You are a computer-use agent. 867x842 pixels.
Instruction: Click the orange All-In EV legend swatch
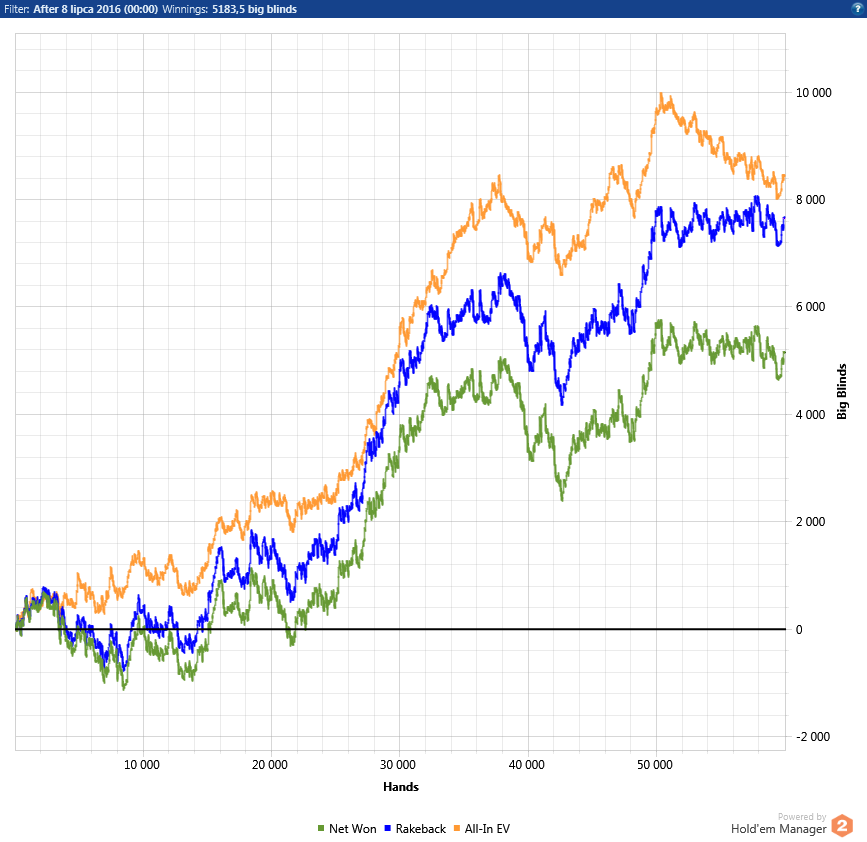tap(457, 828)
